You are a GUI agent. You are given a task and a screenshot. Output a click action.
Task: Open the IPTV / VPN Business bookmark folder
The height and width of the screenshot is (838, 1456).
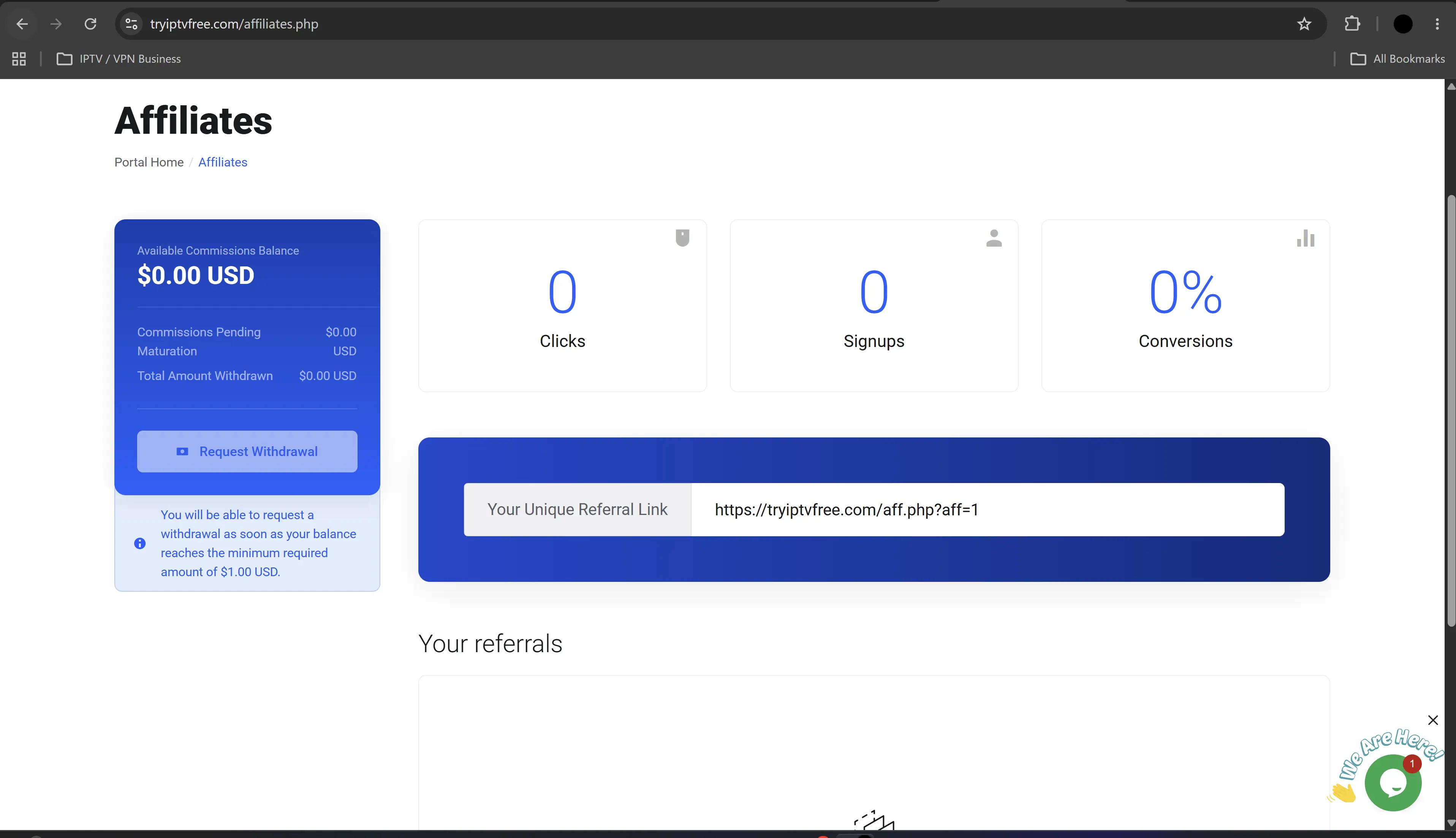point(119,59)
